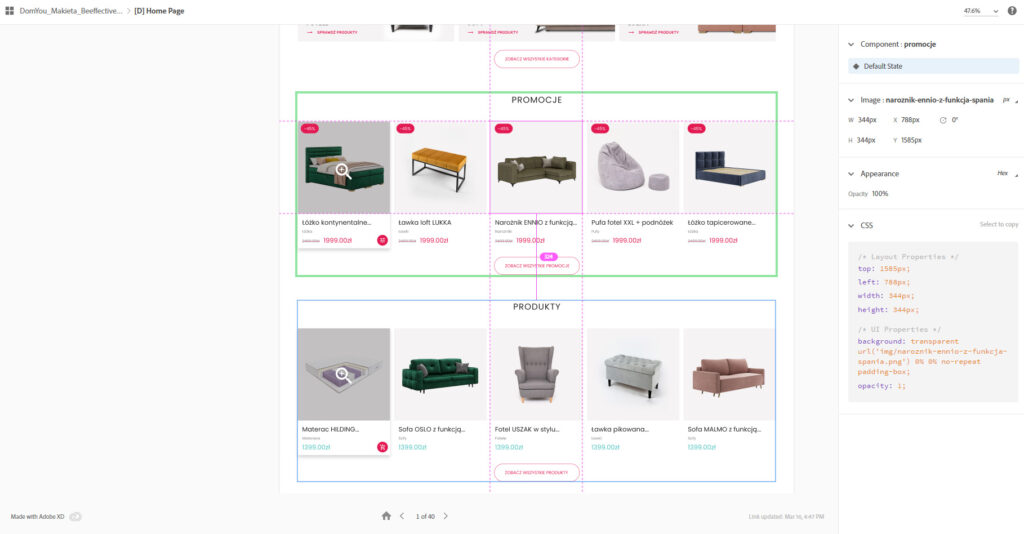Image resolution: width=1024 pixels, height=534 pixels.
Task: Collapse the Image properties section
Action: [x=851, y=101]
